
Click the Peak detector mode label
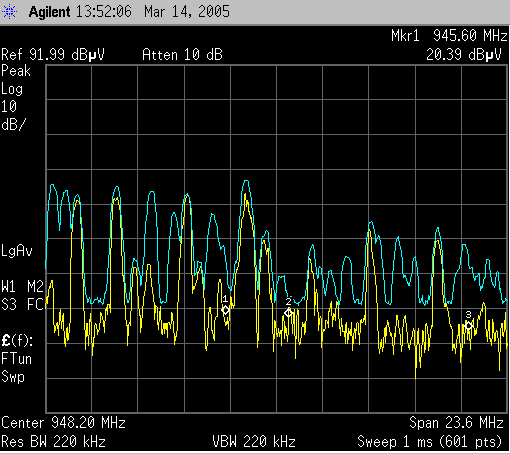(16, 71)
